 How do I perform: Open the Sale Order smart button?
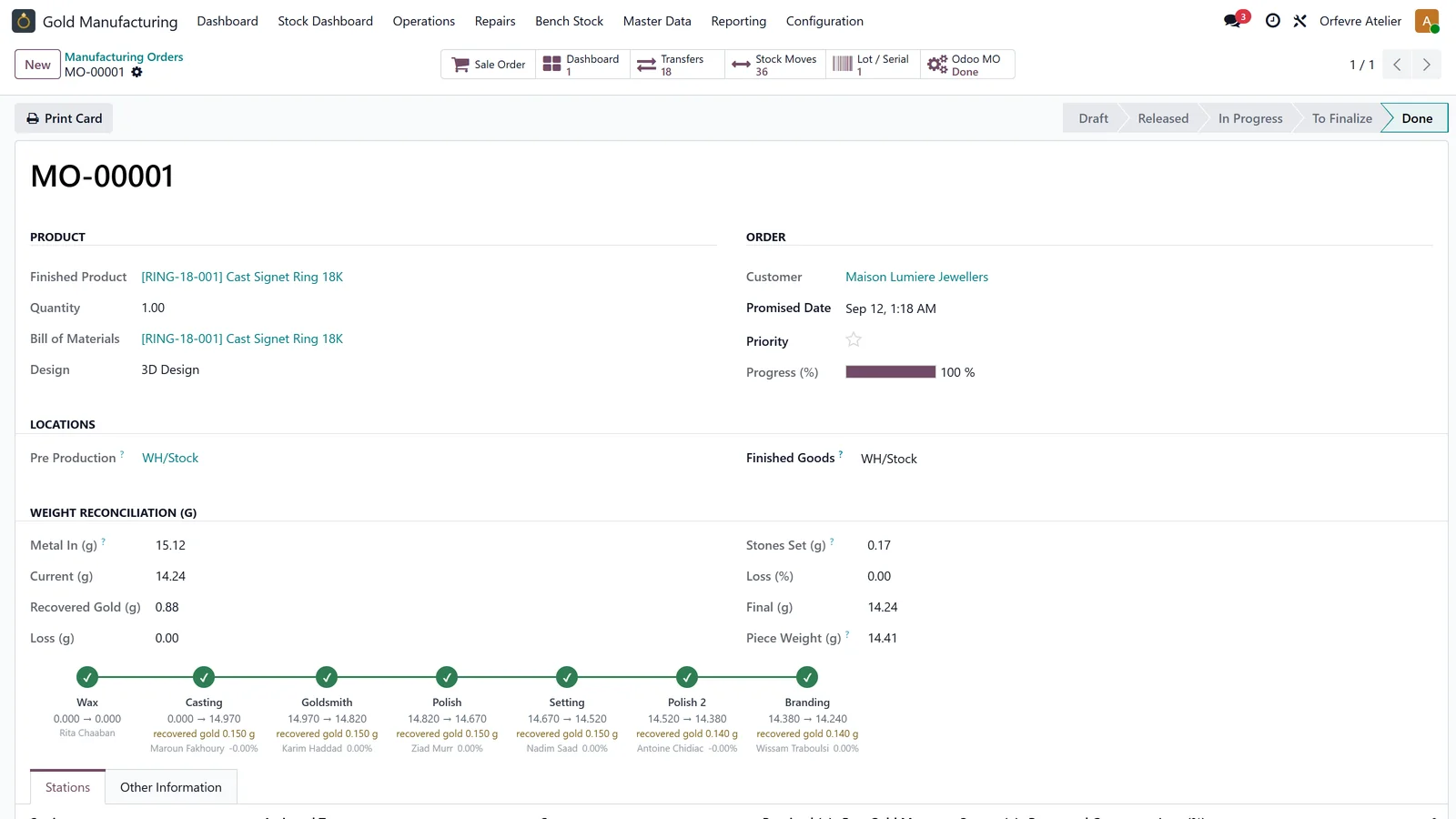click(489, 65)
